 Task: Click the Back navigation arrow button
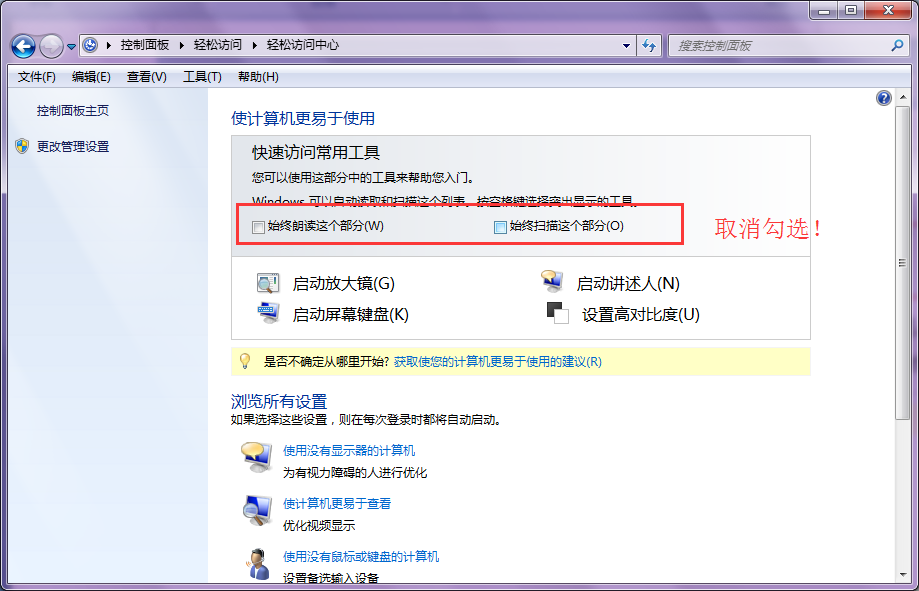pos(23,46)
